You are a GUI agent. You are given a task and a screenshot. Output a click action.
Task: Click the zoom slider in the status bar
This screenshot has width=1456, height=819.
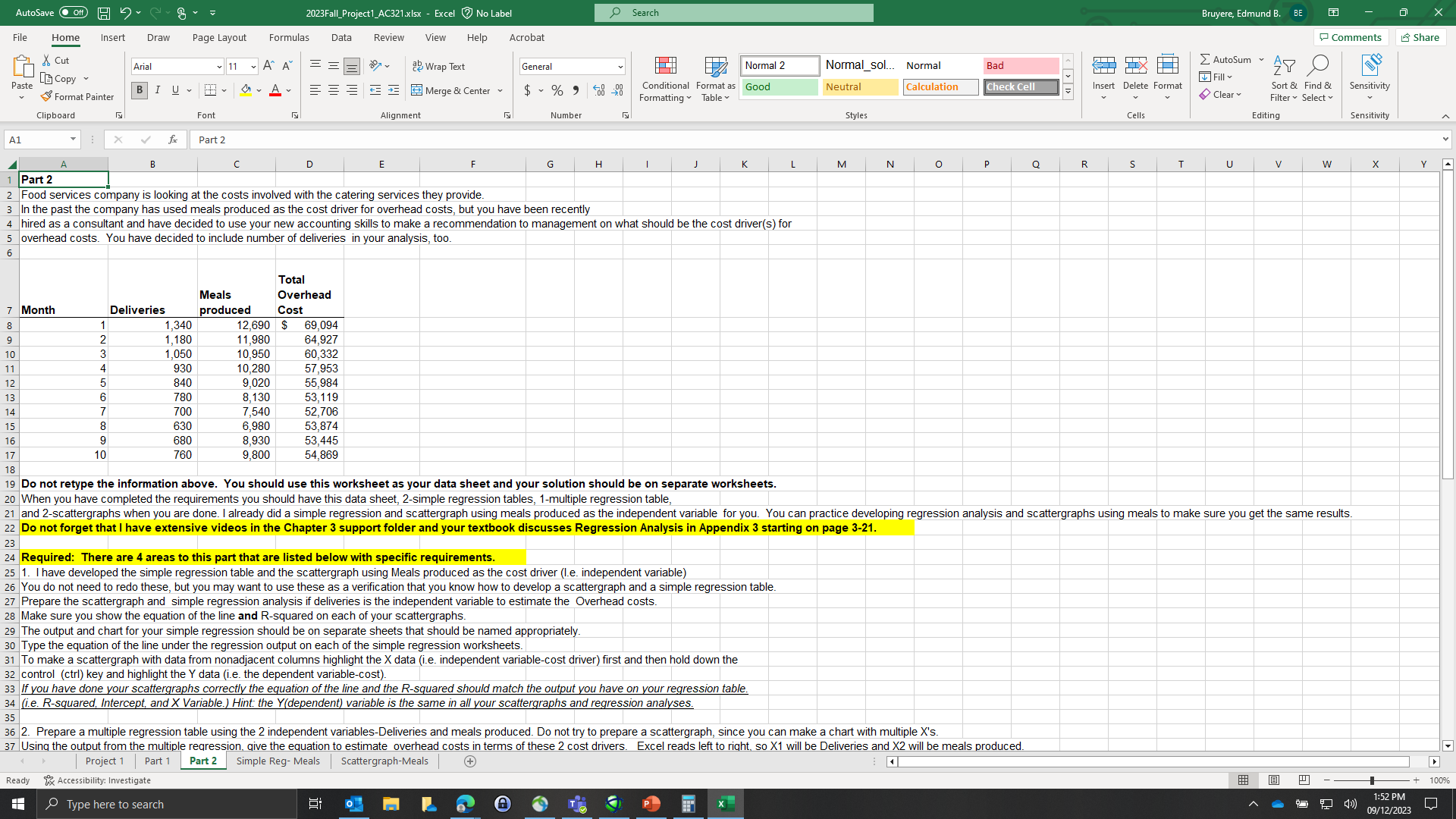point(1371,780)
